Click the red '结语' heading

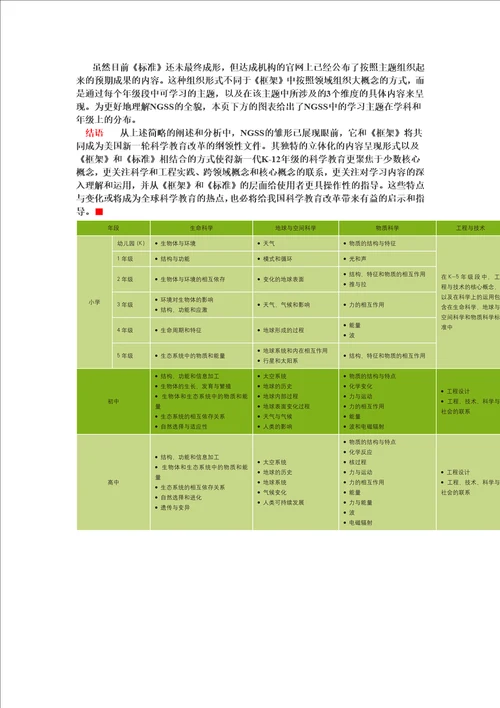tap(94, 133)
